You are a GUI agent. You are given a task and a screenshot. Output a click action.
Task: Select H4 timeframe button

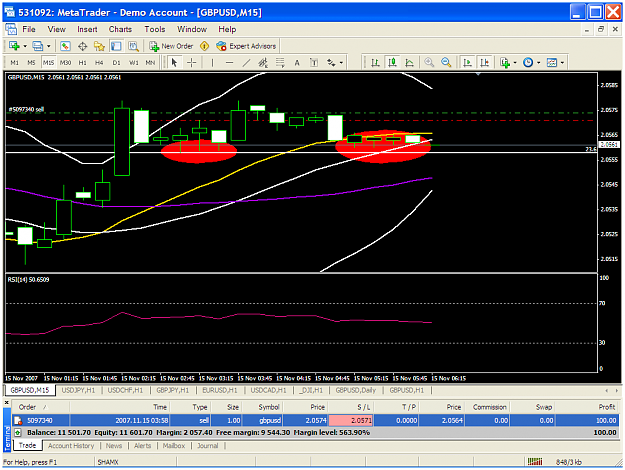[x=99, y=63]
